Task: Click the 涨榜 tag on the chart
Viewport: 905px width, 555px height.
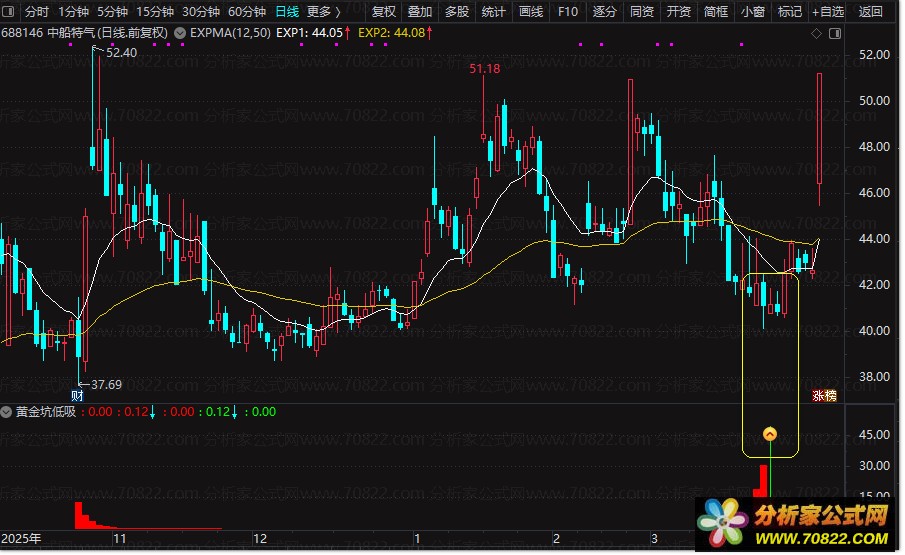Action: [x=823, y=397]
